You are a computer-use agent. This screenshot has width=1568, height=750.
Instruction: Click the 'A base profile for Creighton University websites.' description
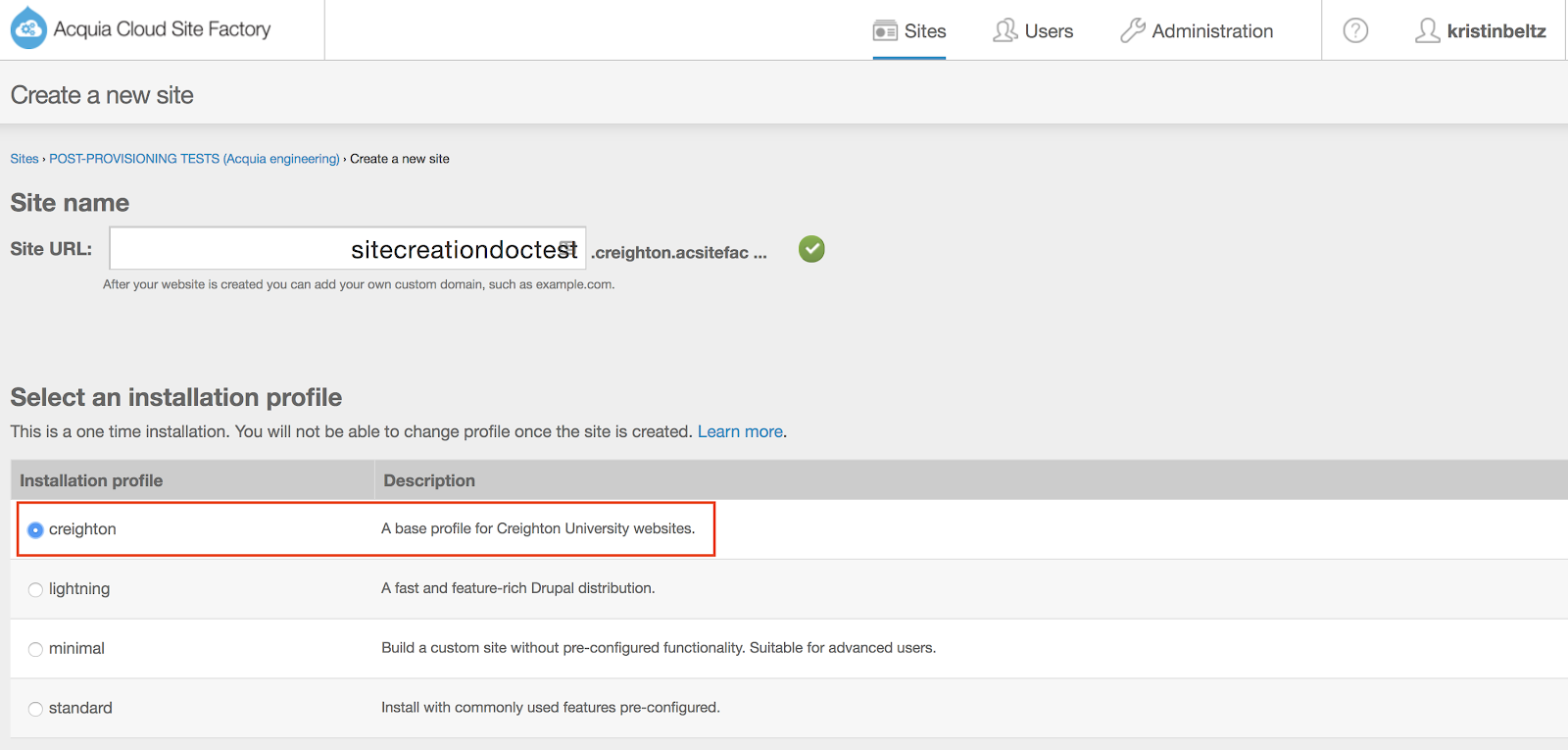coord(538,528)
